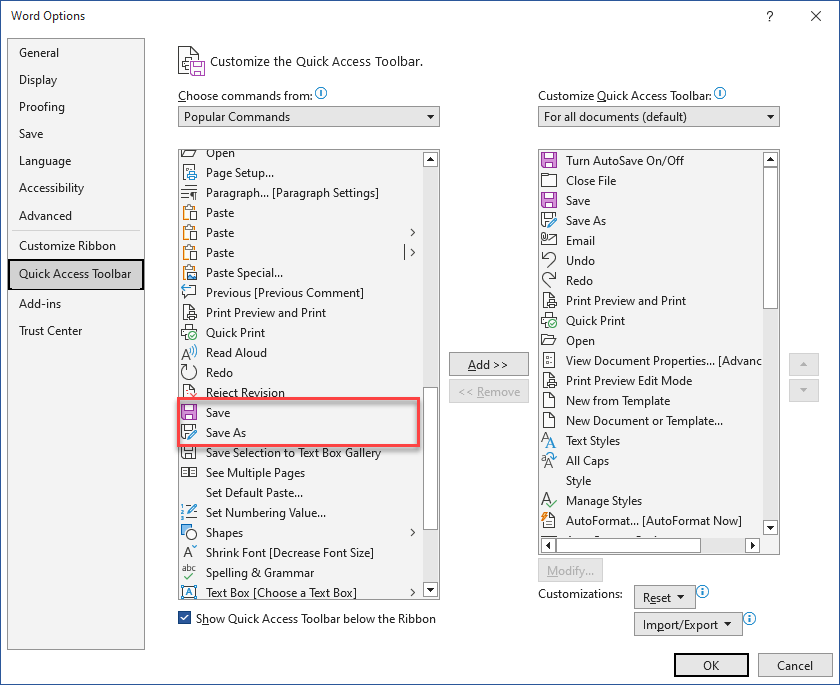Image resolution: width=840 pixels, height=685 pixels.
Task: Click the See Multiple Pages icon
Action: [189, 472]
